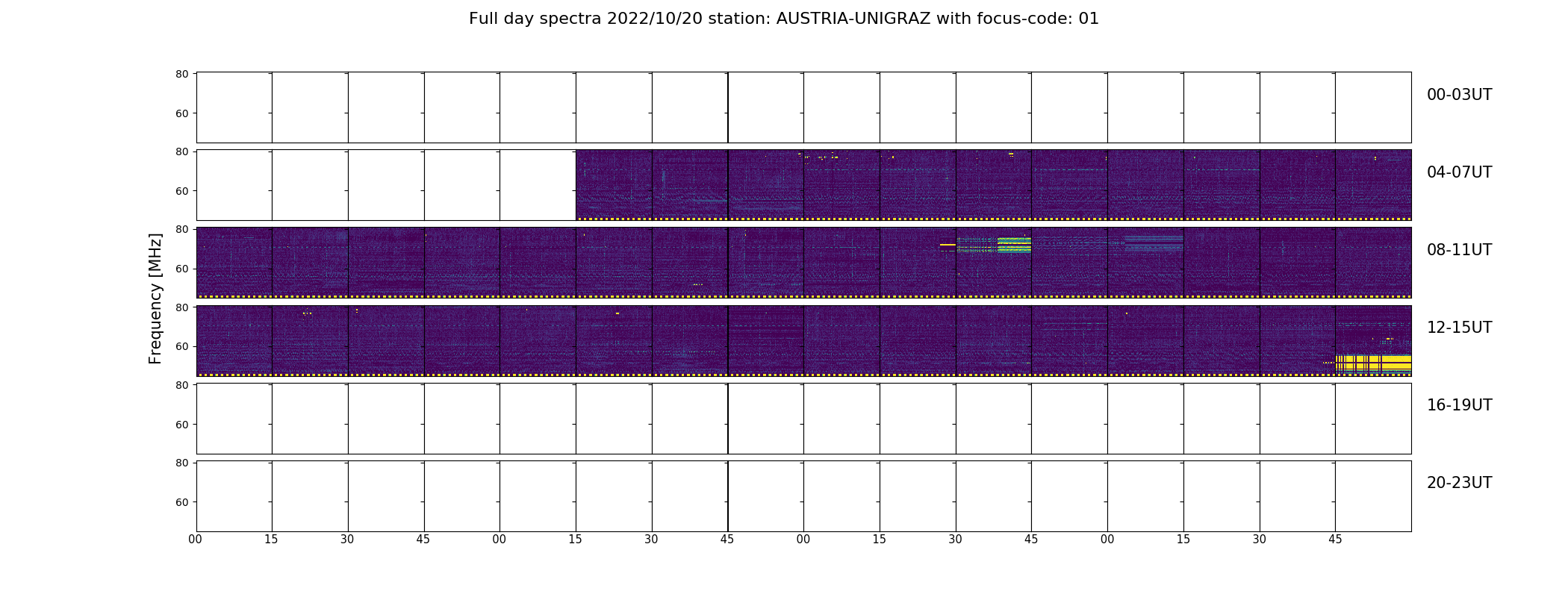Click the "Frequency [MHz]" y-axis label
The width and height of the screenshot is (1568, 597).
pos(155,298)
